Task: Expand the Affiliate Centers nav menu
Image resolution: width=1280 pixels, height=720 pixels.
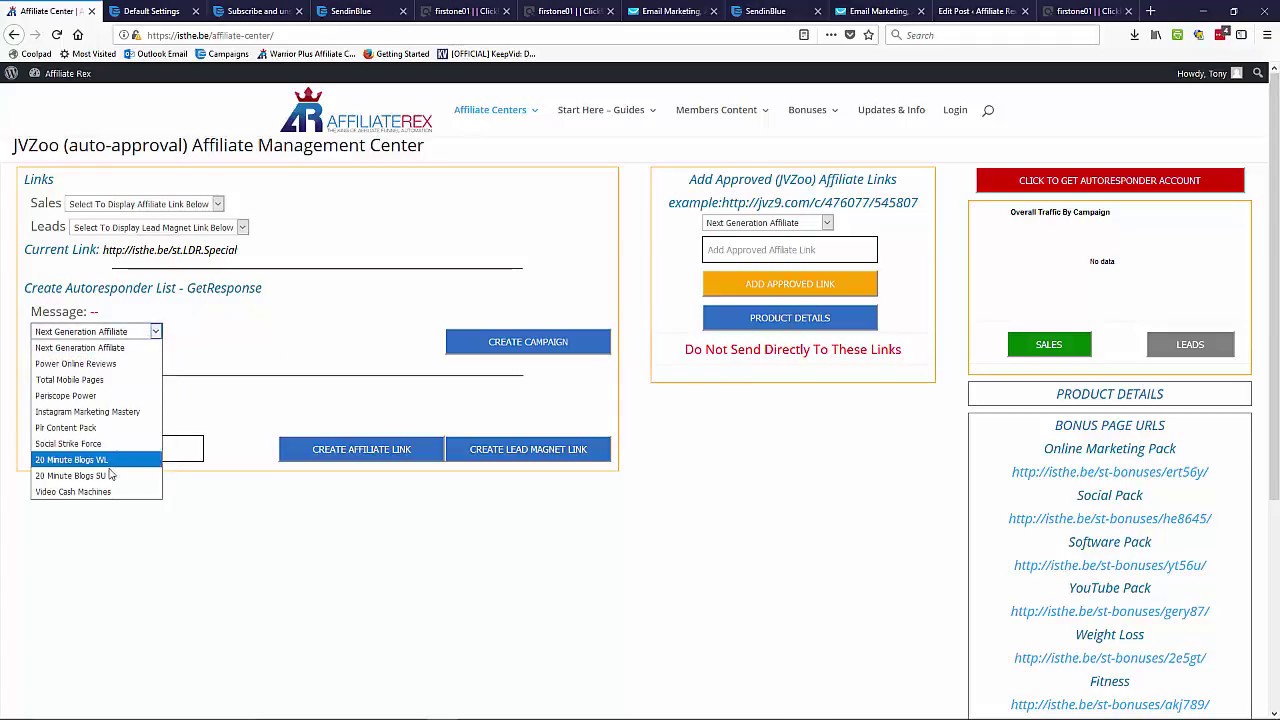Action: pyautogui.click(x=496, y=110)
